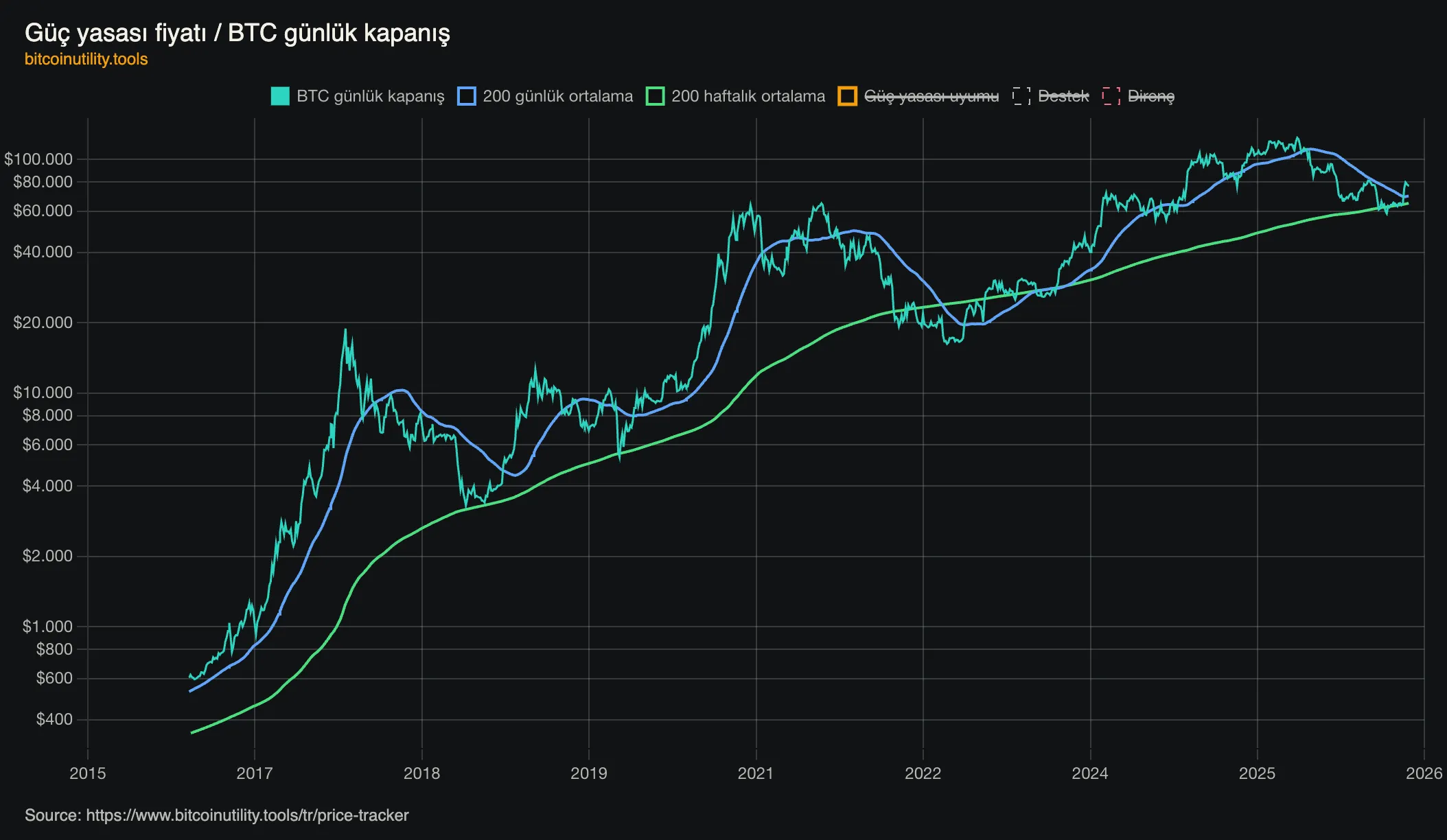The image size is (1447, 840).
Task: Click the teal BTC günlük kapanış legend swatch
Action: [x=280, y=96]
